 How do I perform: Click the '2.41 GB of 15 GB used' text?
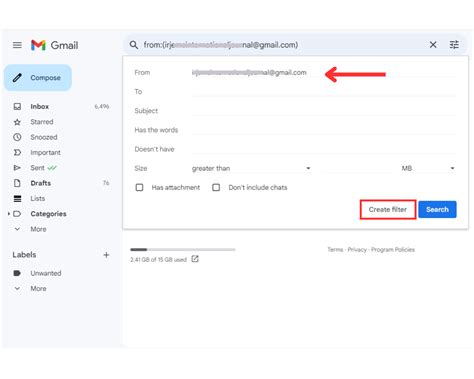158,259
